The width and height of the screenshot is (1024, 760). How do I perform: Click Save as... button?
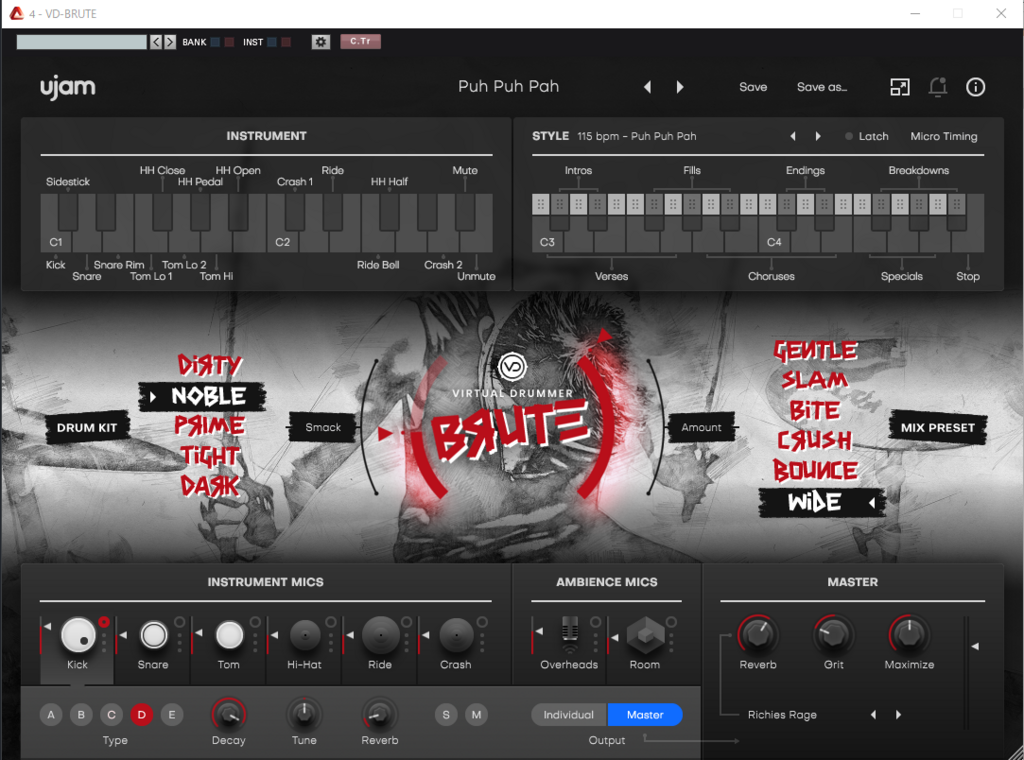[x=822, y=87]
